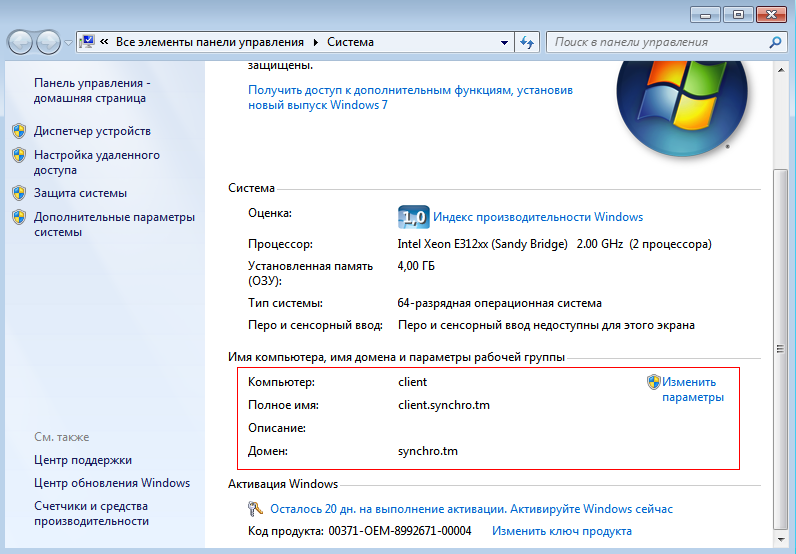The height and width of the screenshot is (554, 796).
Task: Open 'Дополнительные параметры системы' link
Action: click(114, 224)
